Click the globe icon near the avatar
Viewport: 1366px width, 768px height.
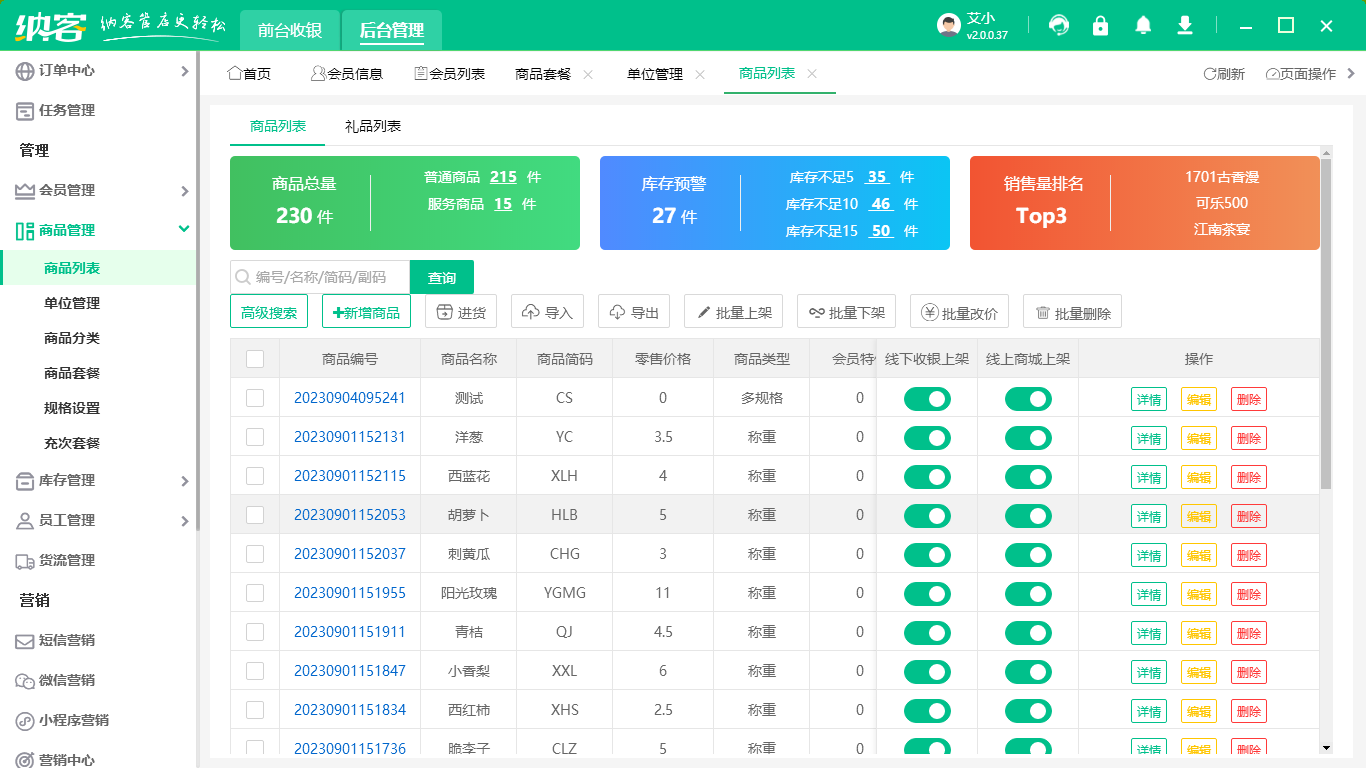1059,25
